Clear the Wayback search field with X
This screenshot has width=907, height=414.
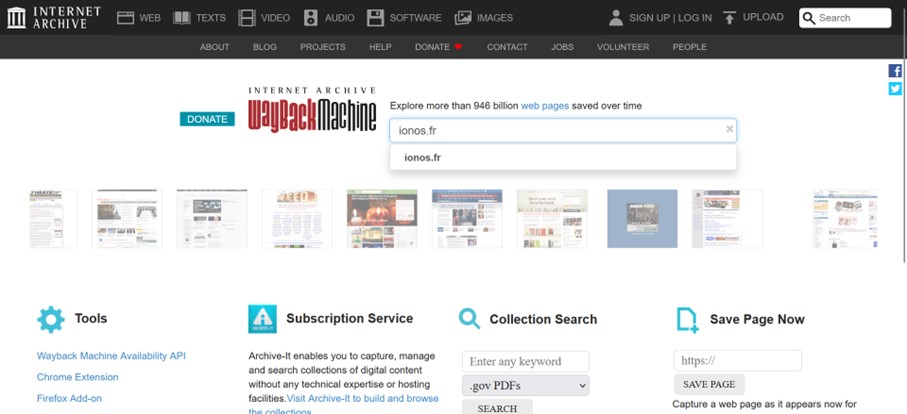coord(729,129)
